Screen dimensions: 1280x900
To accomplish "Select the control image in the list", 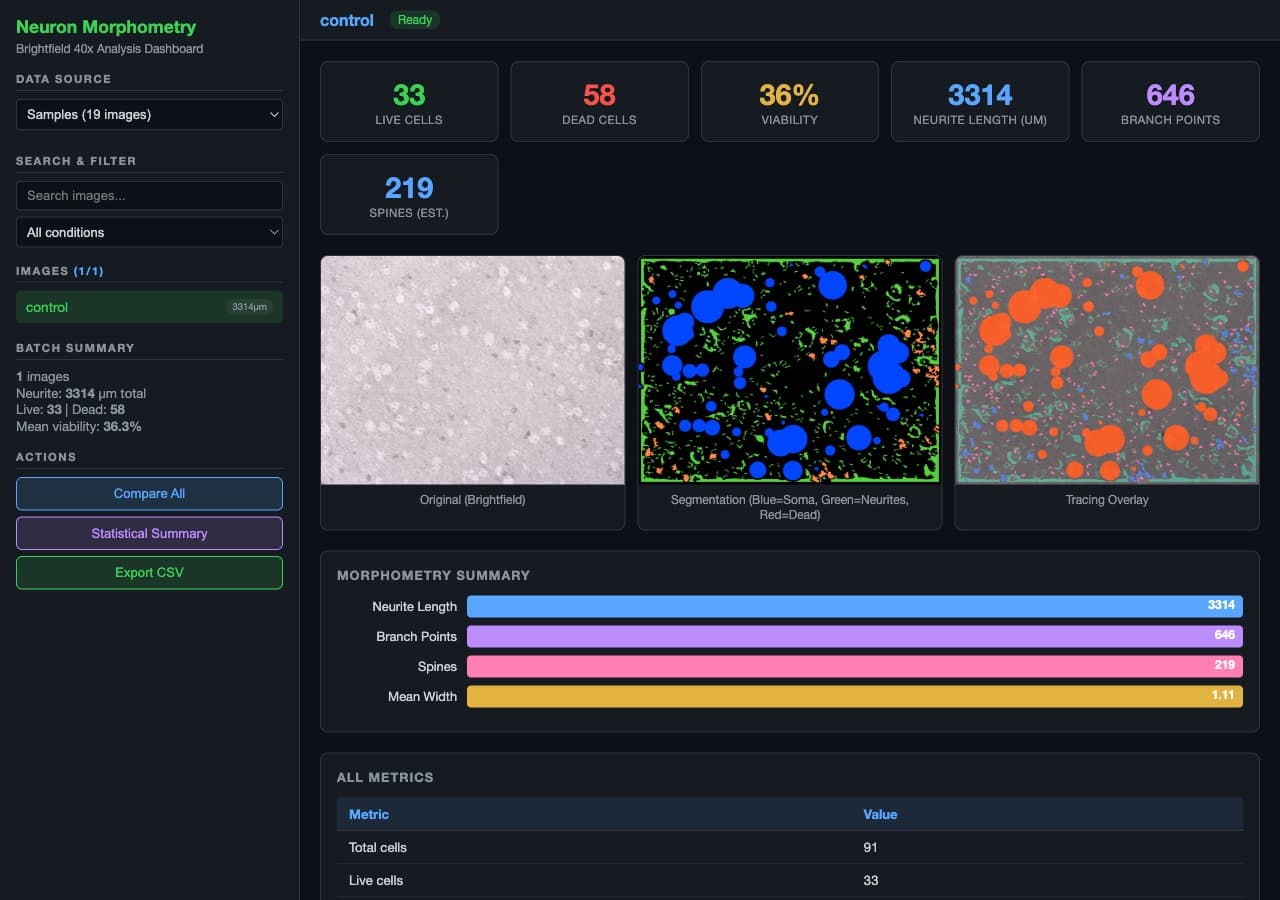I will click(149, 307).
